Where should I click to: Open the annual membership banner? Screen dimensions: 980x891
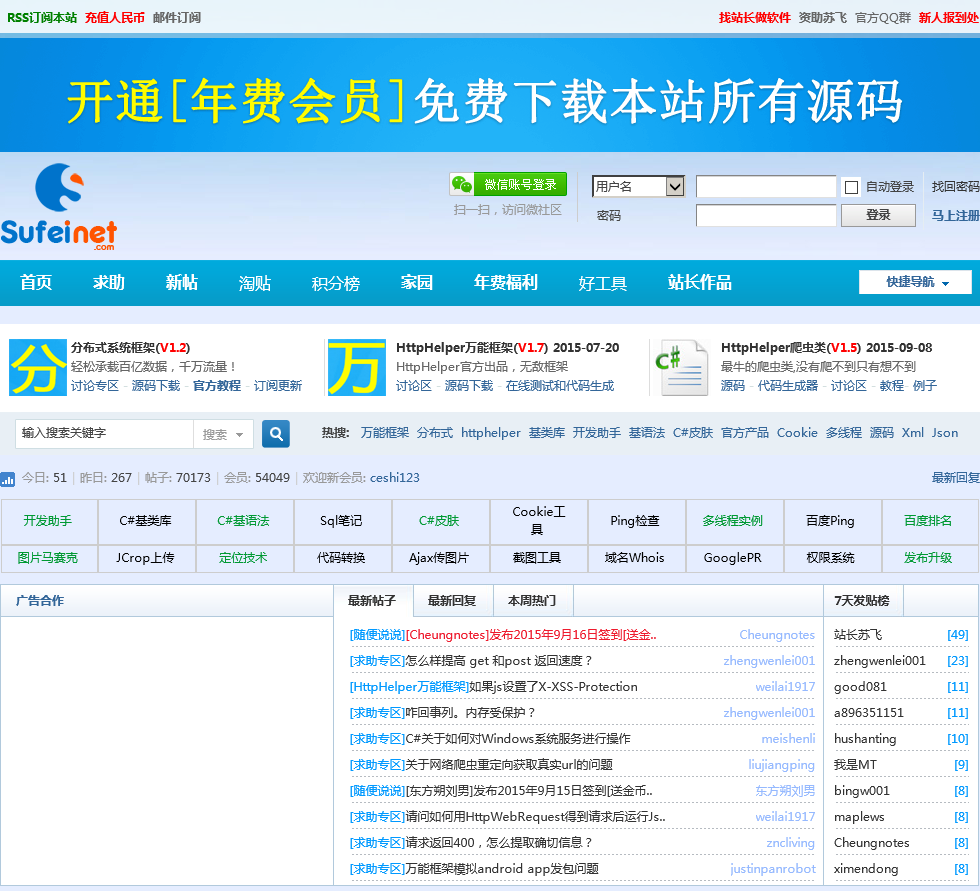click(x=490, y=95)
